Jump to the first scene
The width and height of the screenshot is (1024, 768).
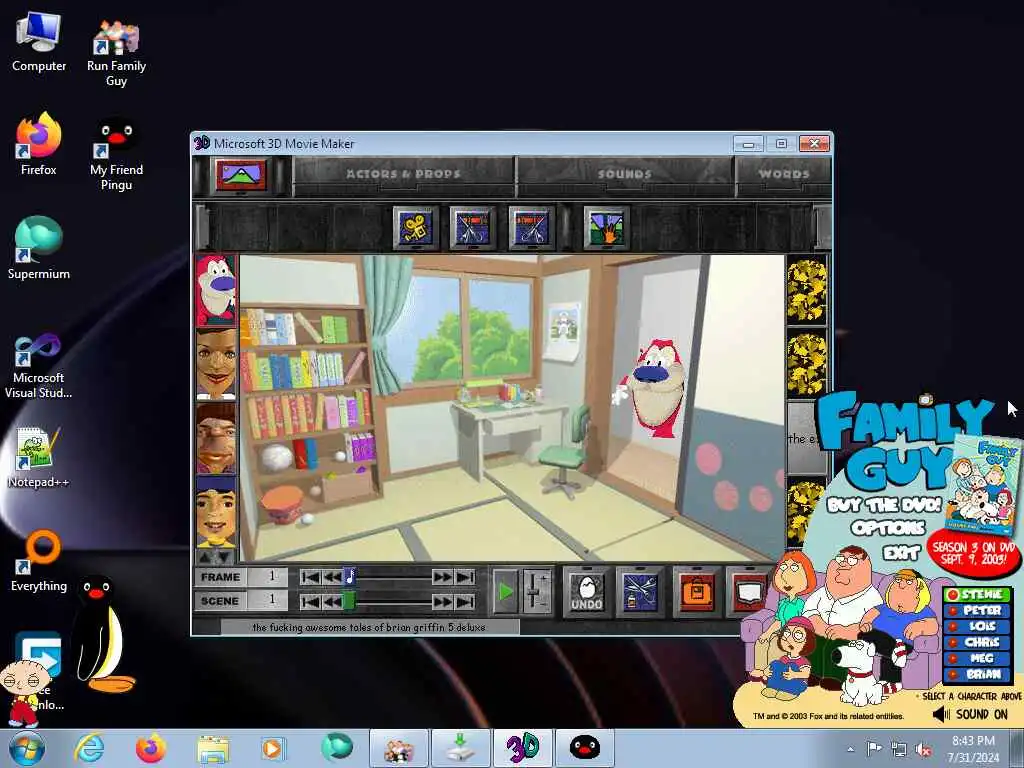(x=310, y=601)
